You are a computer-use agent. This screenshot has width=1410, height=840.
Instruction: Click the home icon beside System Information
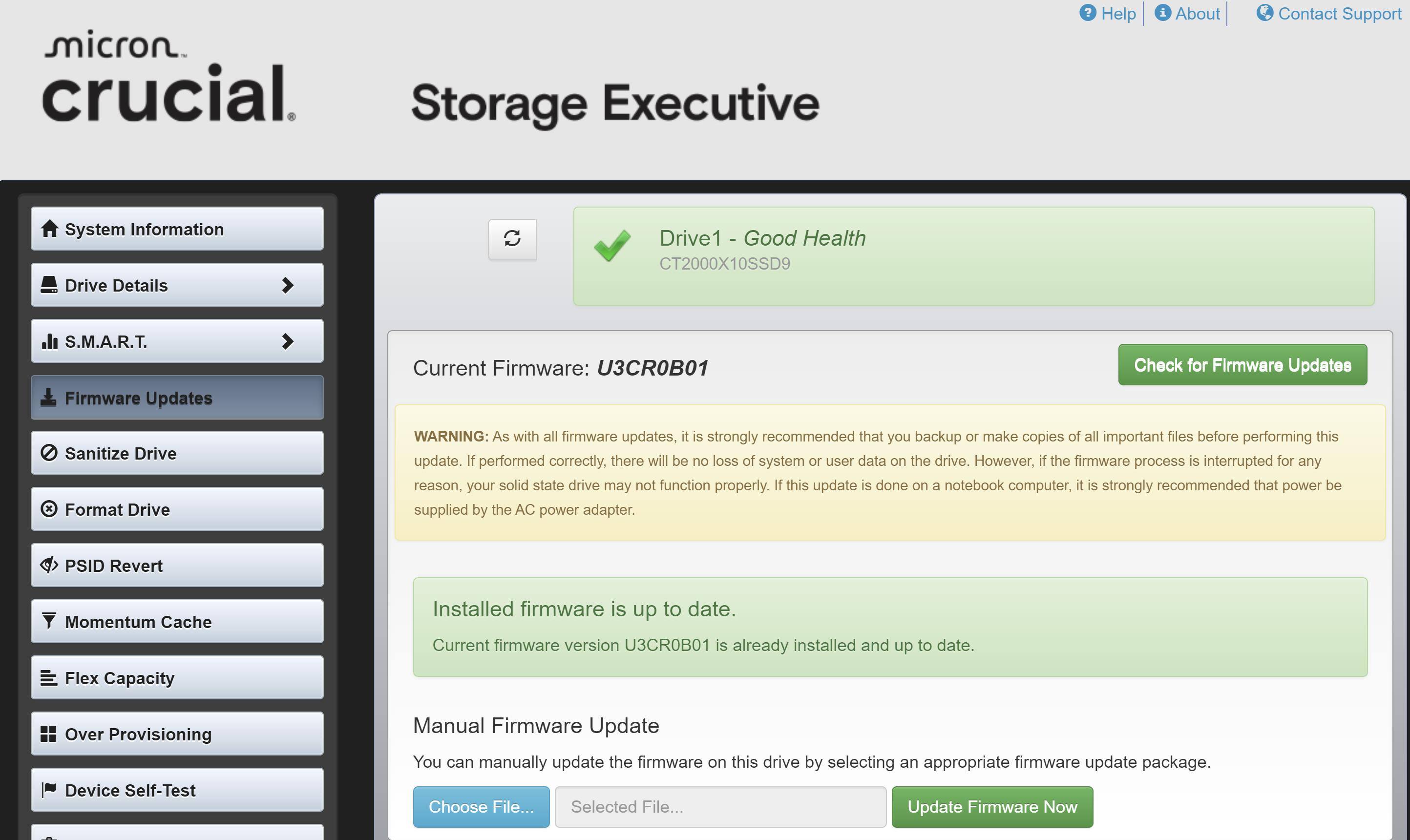point(50,229)
